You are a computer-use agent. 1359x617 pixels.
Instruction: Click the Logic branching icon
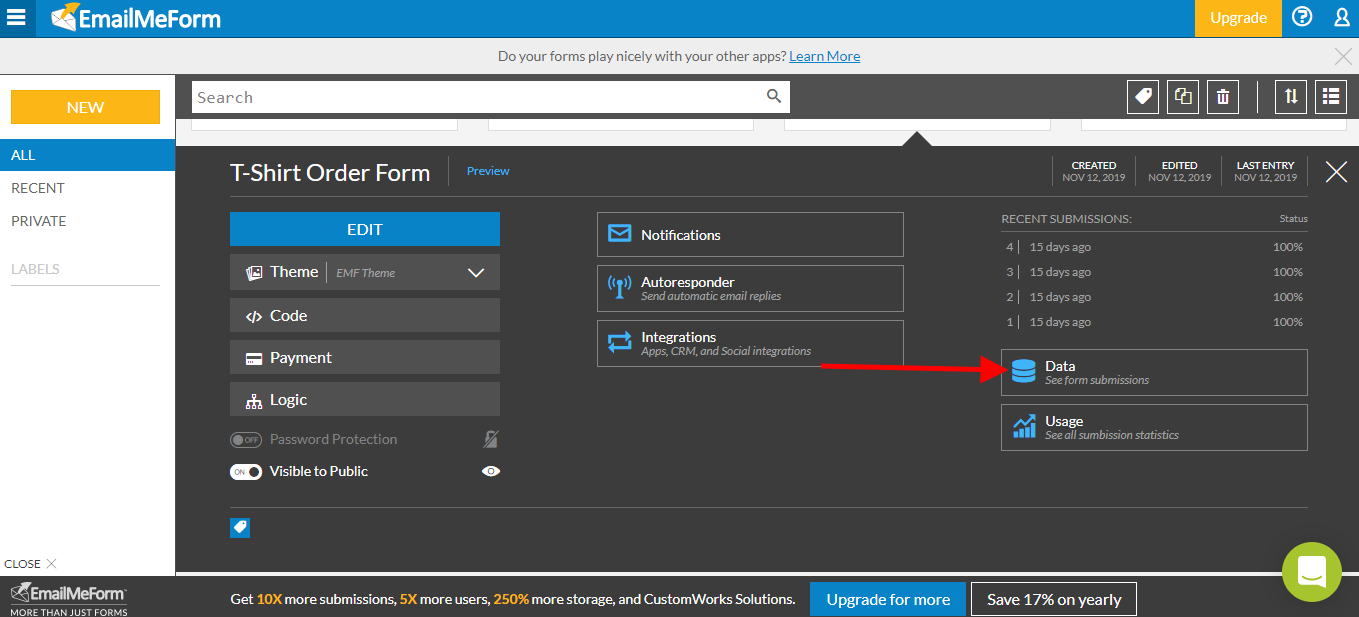(x=254, y=400)
